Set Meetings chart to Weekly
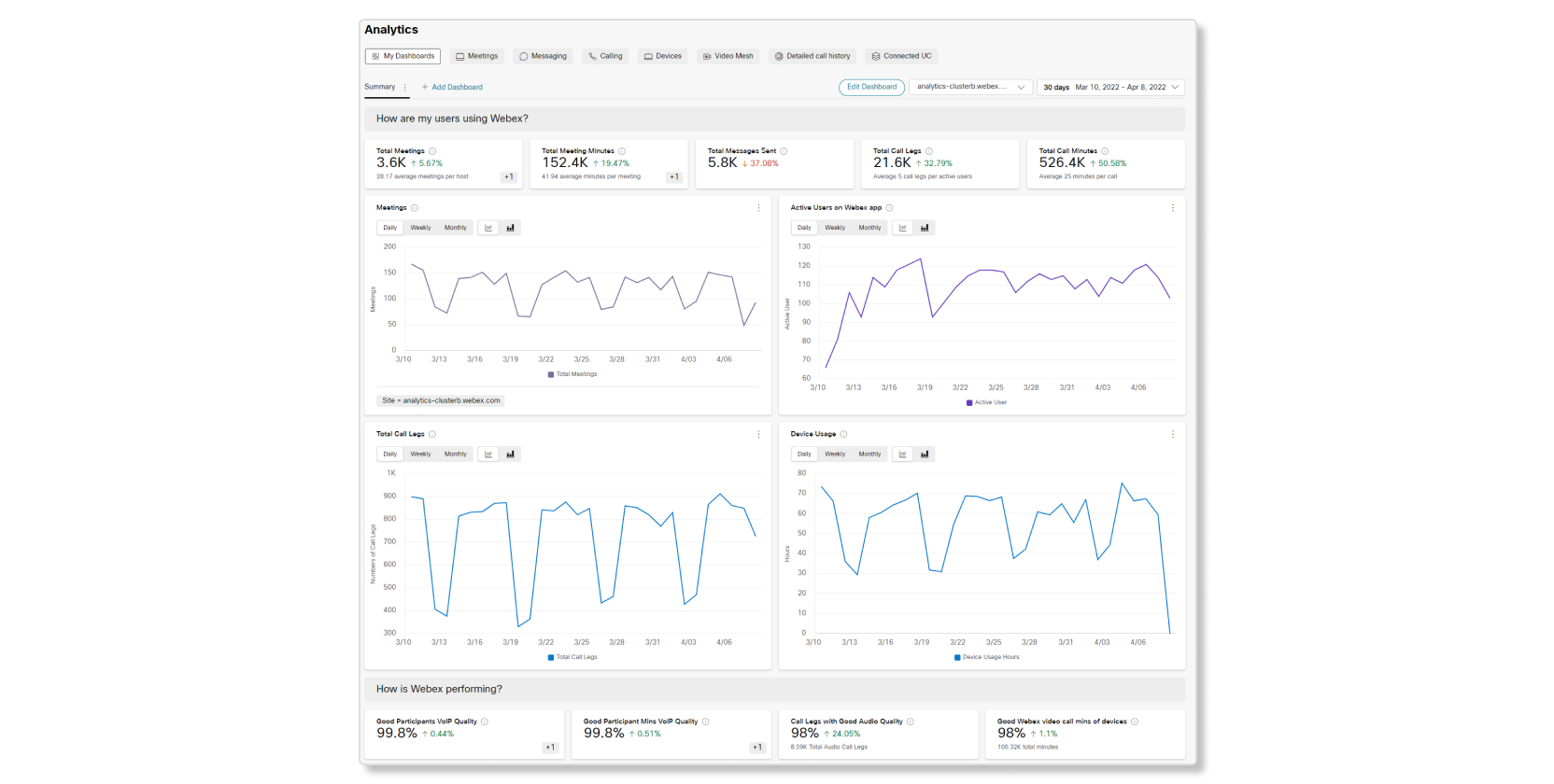Viewport: 1554px width, 784px height. (420, 228)
